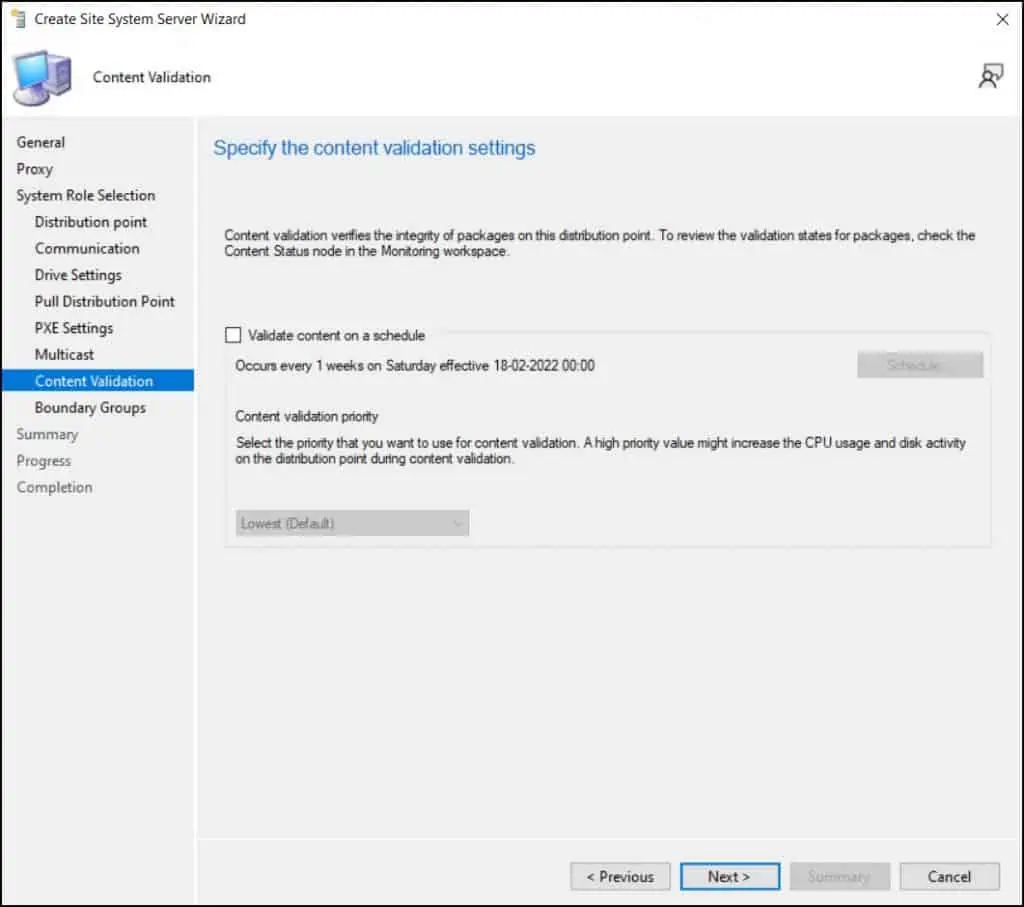Go to the Multicast step

(64, 354)
